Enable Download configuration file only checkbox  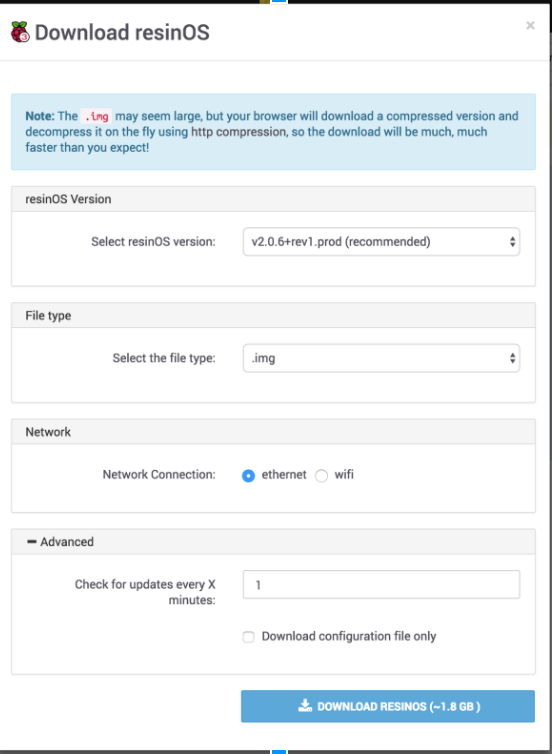click(248, 637)
